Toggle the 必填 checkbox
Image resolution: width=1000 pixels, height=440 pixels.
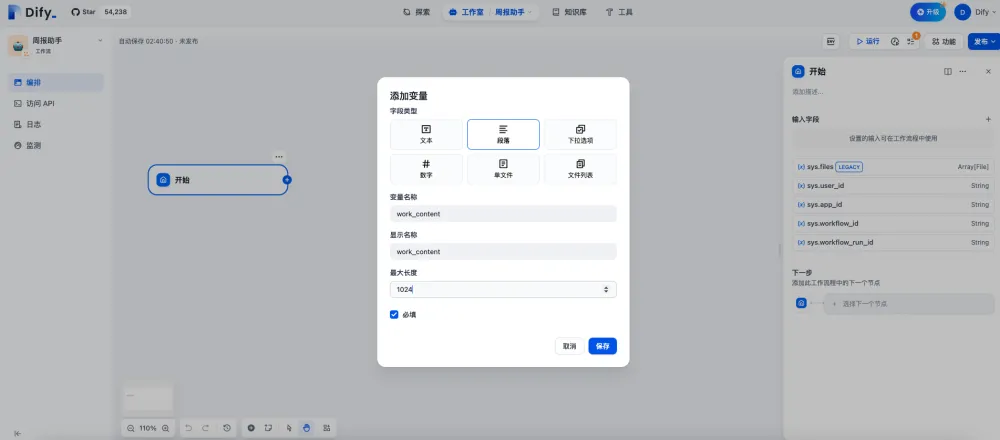(394, 314)
